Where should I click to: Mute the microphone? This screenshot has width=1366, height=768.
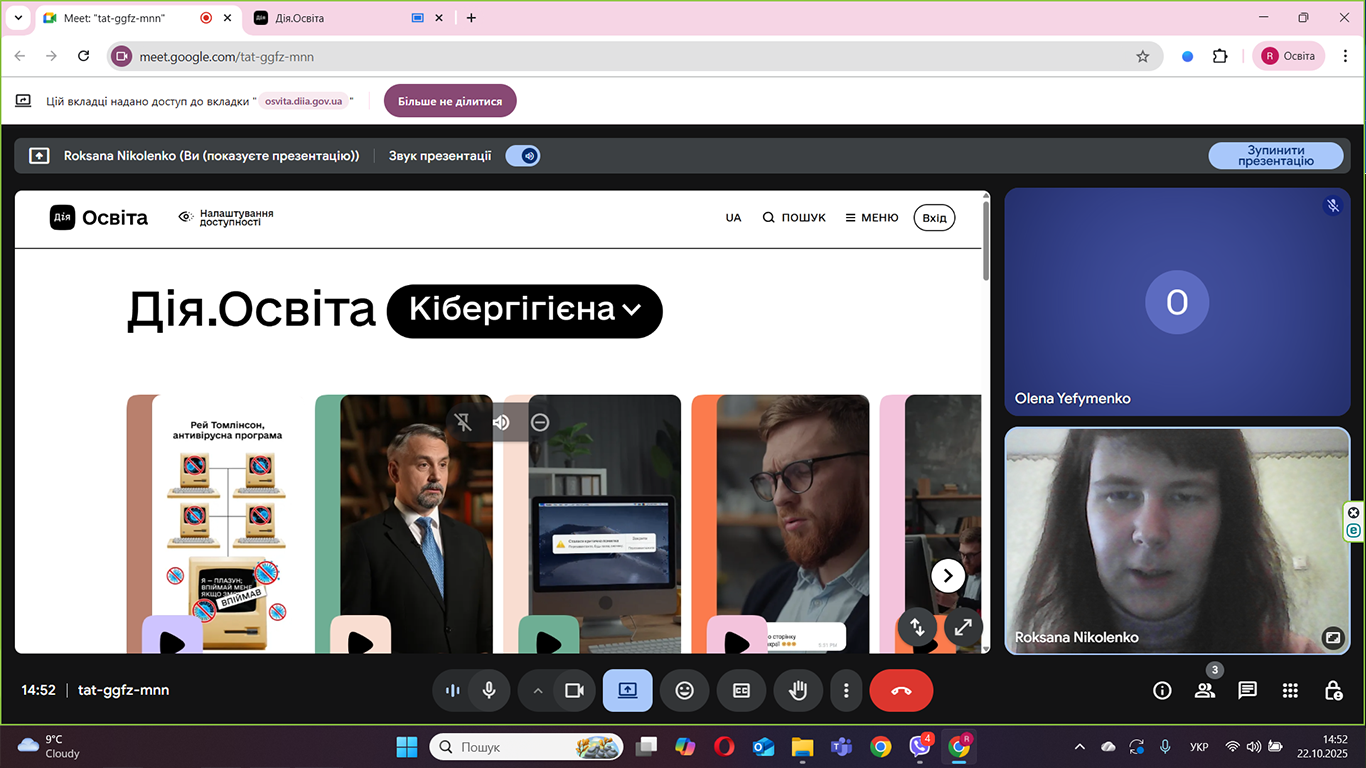point(489,690)
